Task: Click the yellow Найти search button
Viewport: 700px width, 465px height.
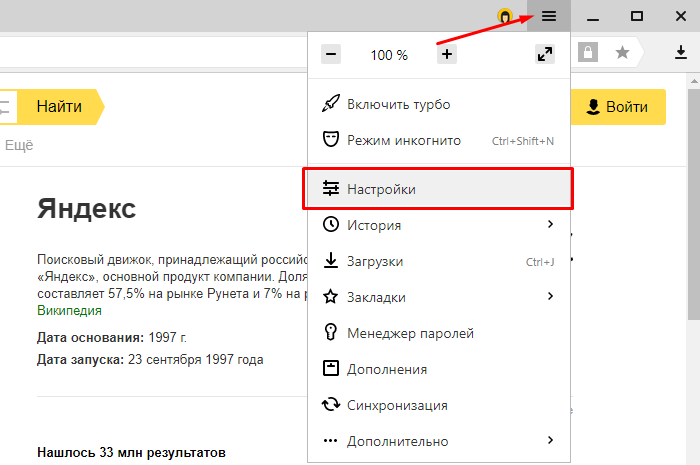Action: [59, 107]
